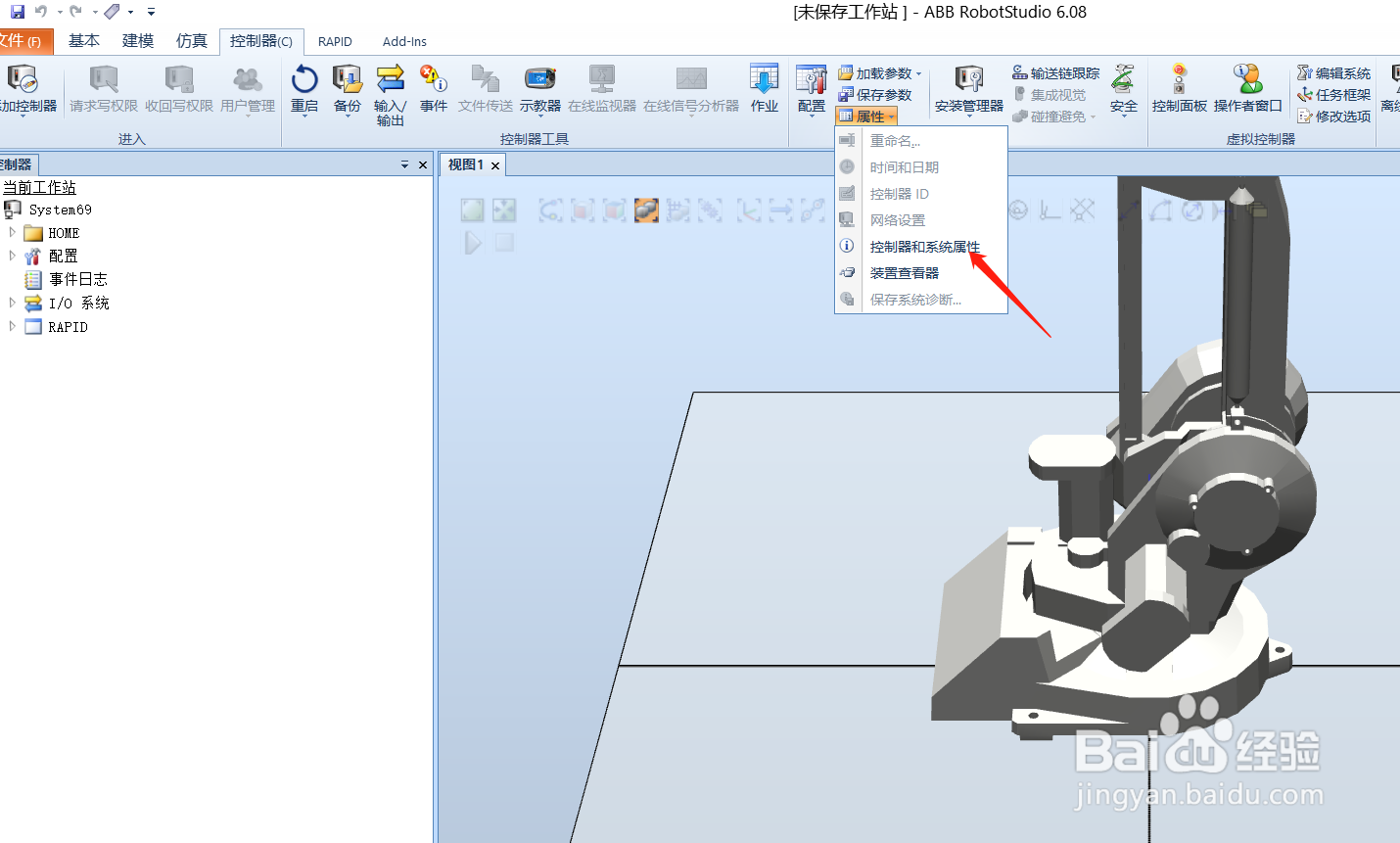The width and height of the screenshot is (1400, 843).
Task: Open the Installation Manager (安装管理器)
Action: click(x=969, y=89)
